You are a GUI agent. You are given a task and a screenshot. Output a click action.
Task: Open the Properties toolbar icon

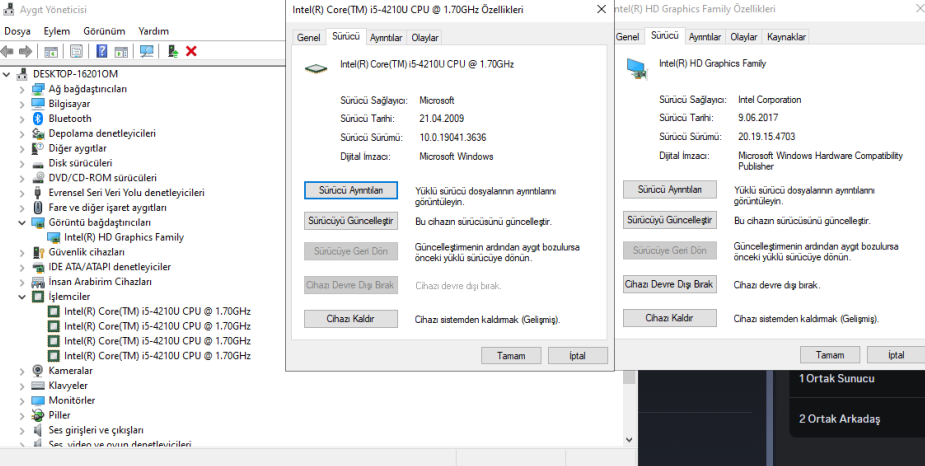click(x=76, y=51)
